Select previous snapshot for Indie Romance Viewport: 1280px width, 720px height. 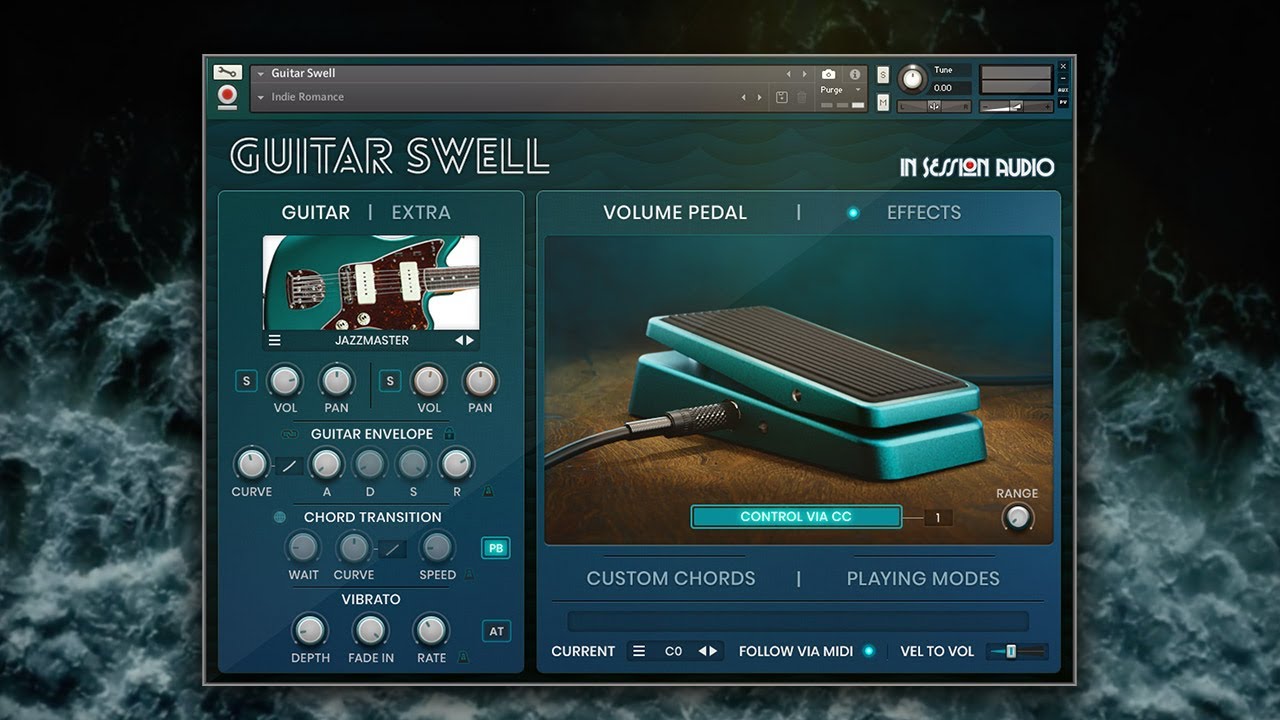click(743, 97)
